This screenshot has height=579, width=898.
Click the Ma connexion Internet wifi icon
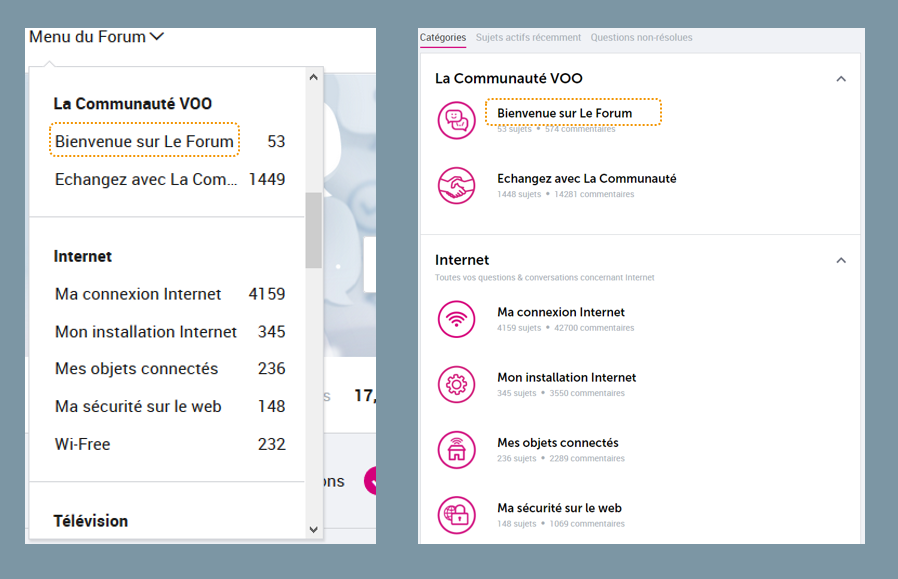pyautogui.click(x=456, y=319)
